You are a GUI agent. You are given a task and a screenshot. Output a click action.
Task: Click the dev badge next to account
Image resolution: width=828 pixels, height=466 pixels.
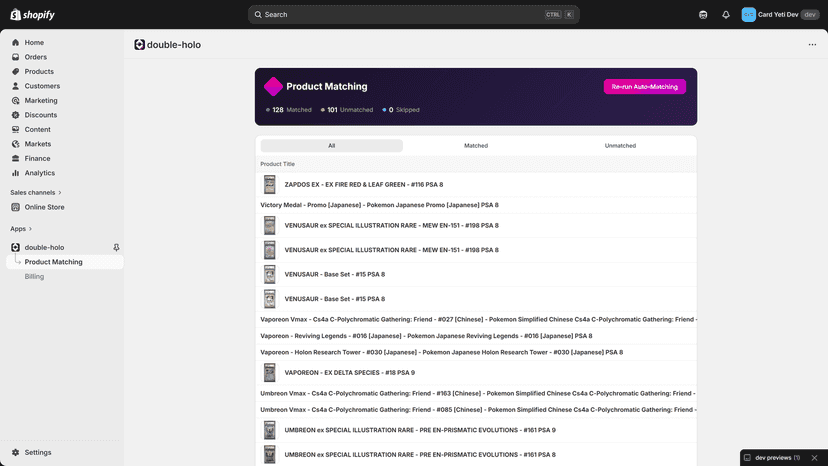pos(810,15)
